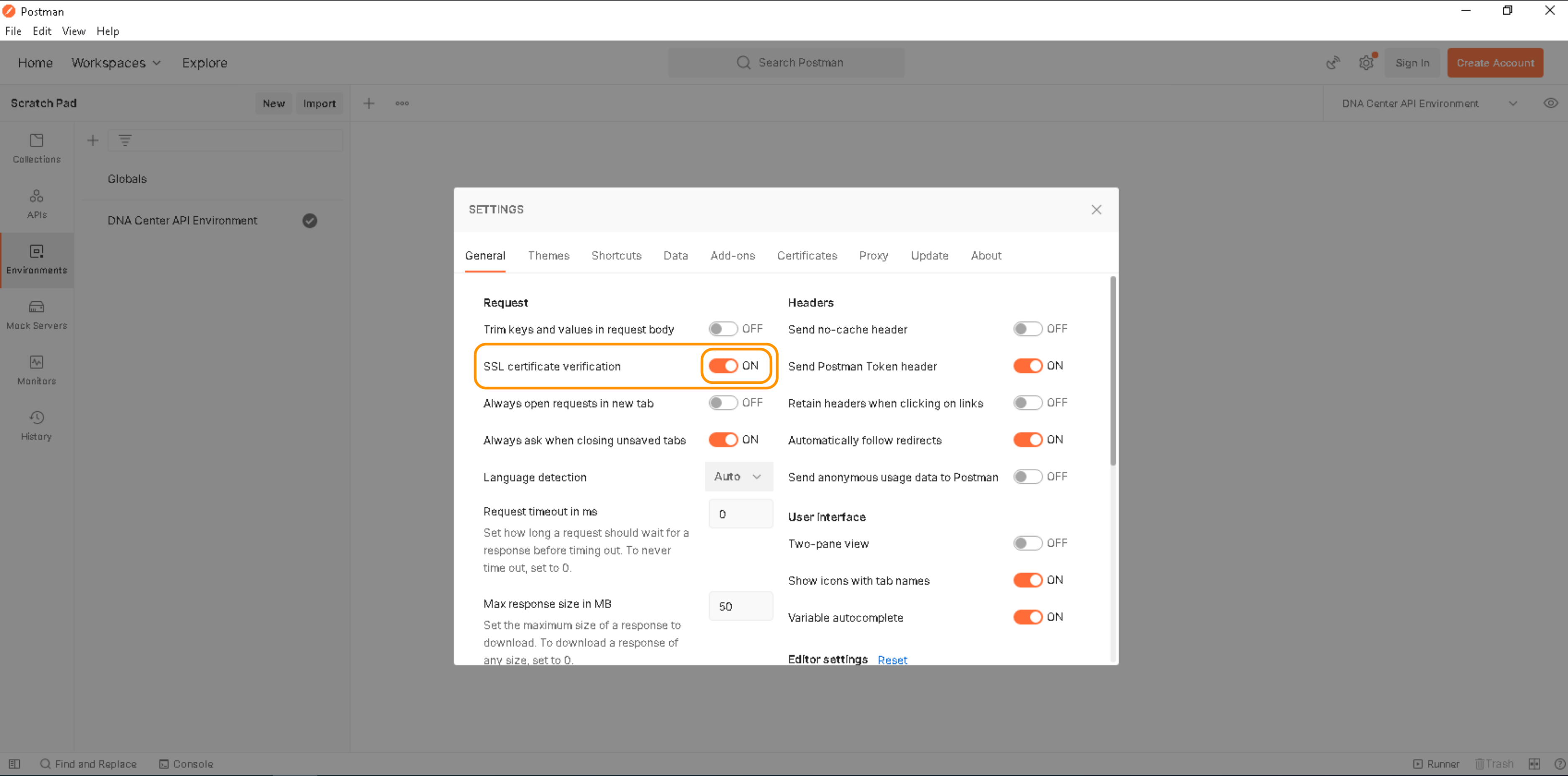Expand the Language detection Auto dropdown
Screen dimensions: 1568x776
738,476
